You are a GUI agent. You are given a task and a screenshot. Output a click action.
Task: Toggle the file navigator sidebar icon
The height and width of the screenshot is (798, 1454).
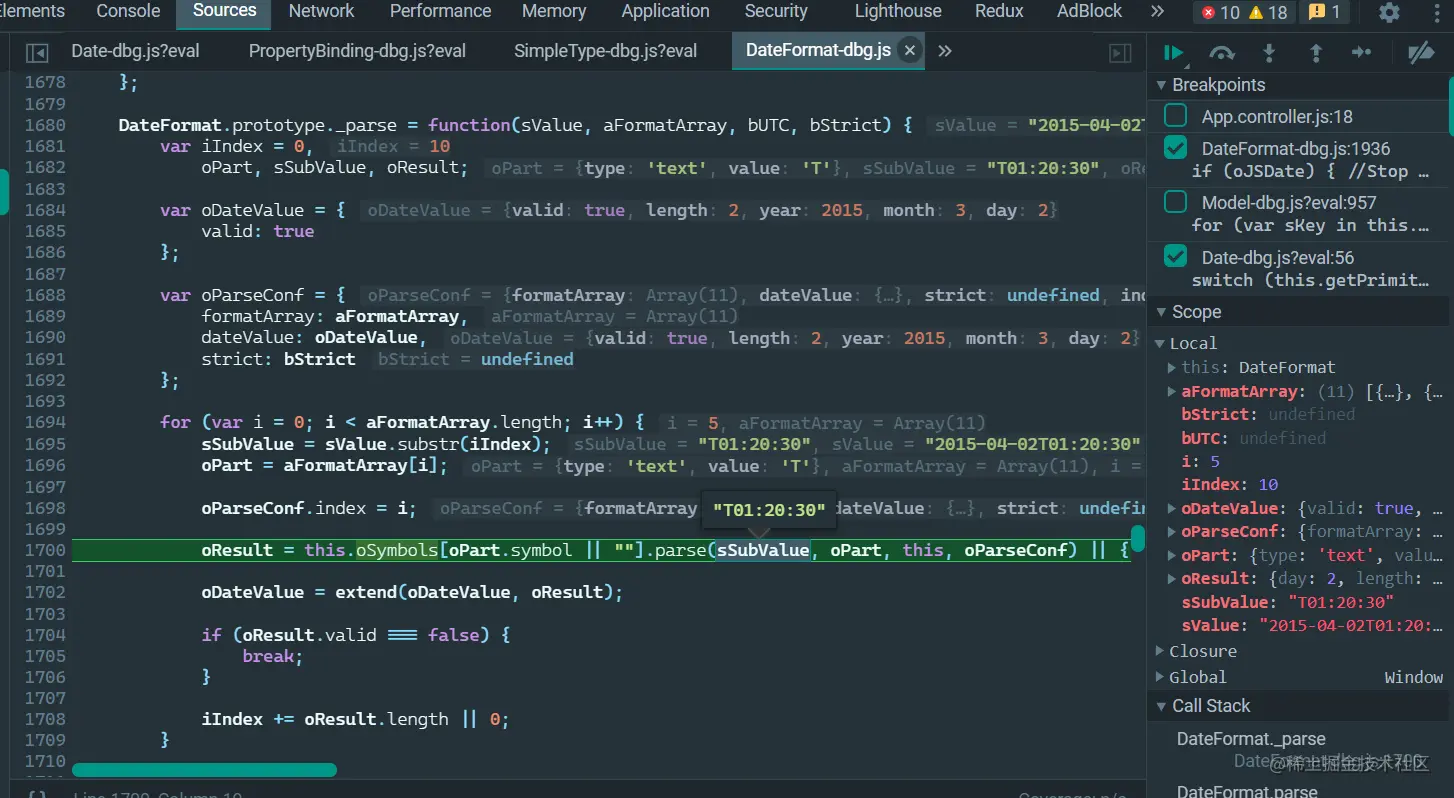tap(37, 52)
